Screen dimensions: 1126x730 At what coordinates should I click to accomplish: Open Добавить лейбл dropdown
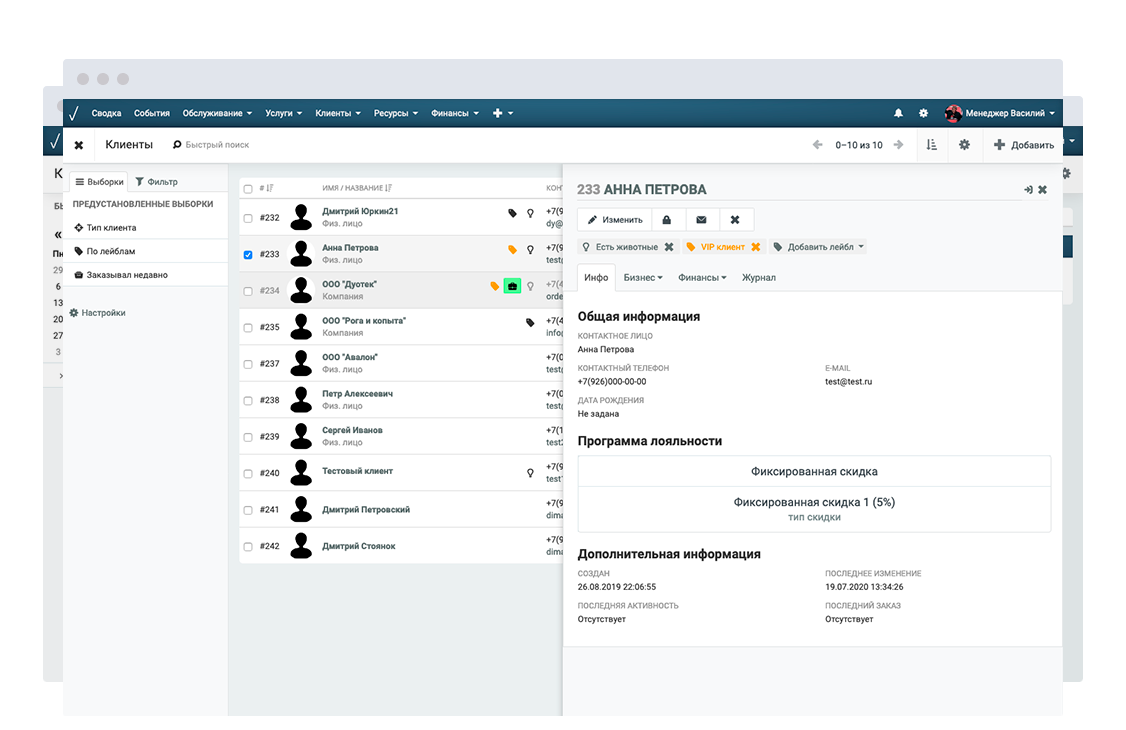818,247
